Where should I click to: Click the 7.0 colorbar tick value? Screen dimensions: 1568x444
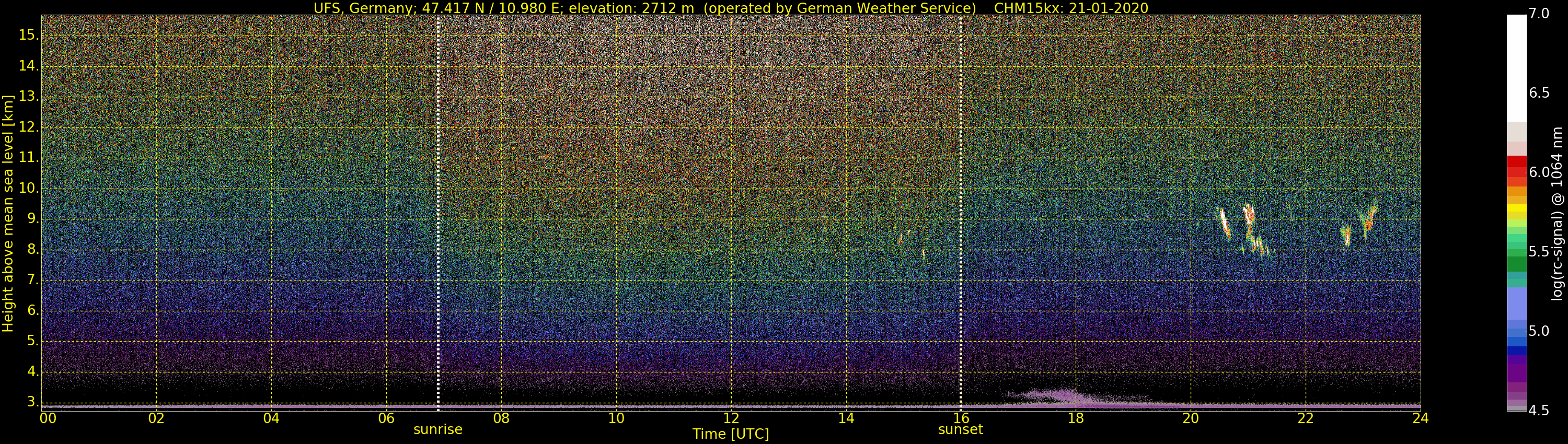[1539, 14]
